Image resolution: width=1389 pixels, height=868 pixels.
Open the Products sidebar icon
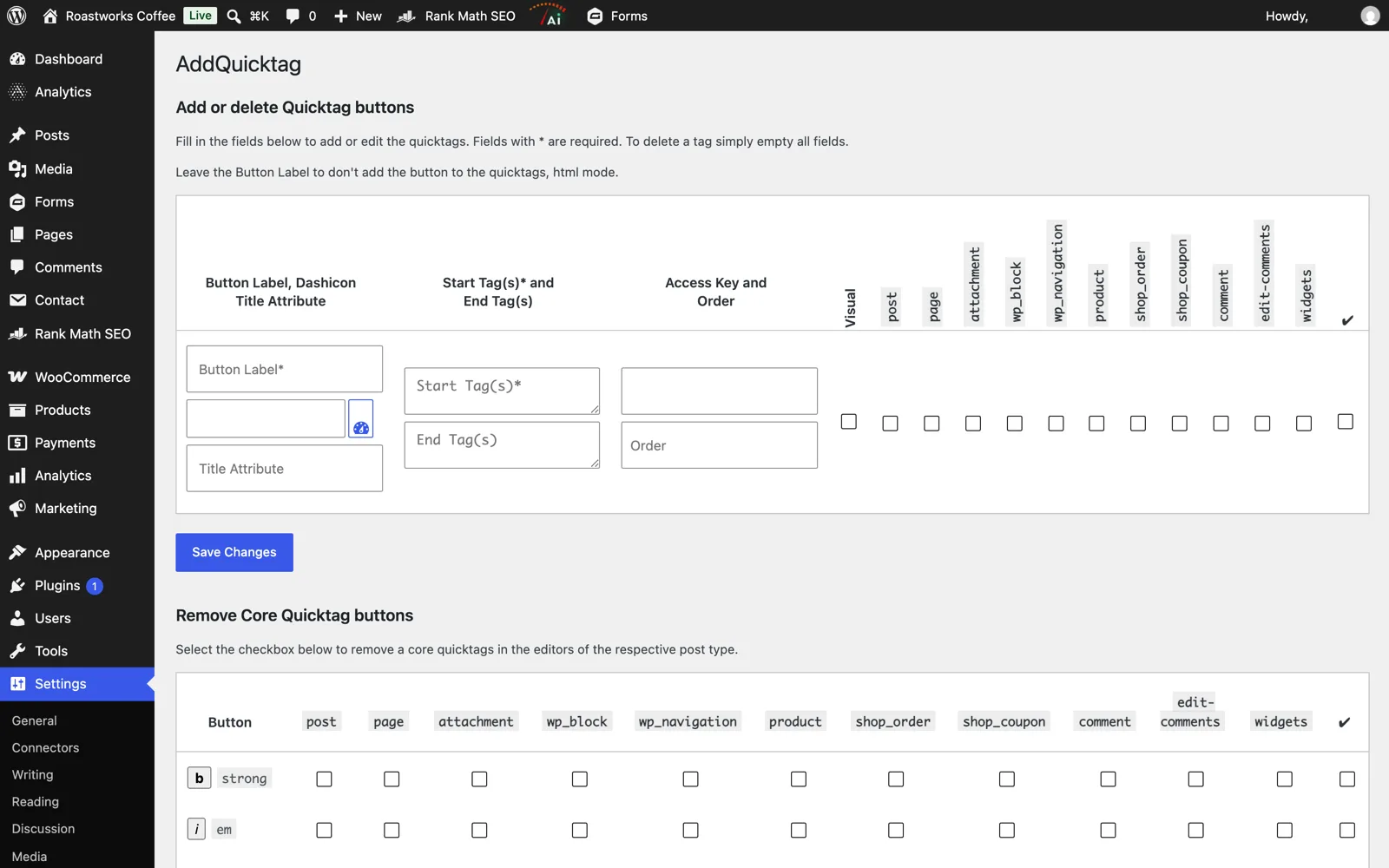pos(17,410)
